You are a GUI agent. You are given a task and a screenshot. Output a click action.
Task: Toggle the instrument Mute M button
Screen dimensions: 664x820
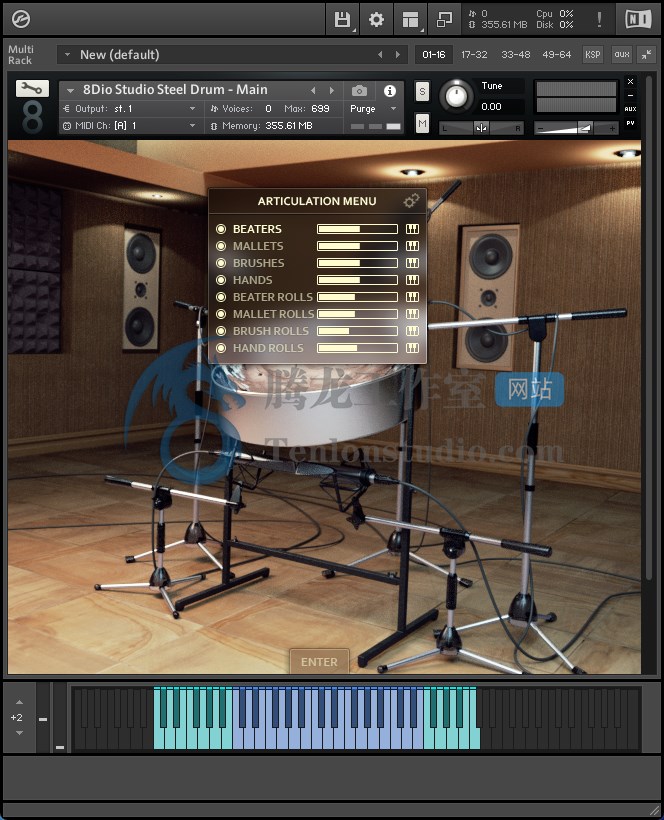point(422,124)
